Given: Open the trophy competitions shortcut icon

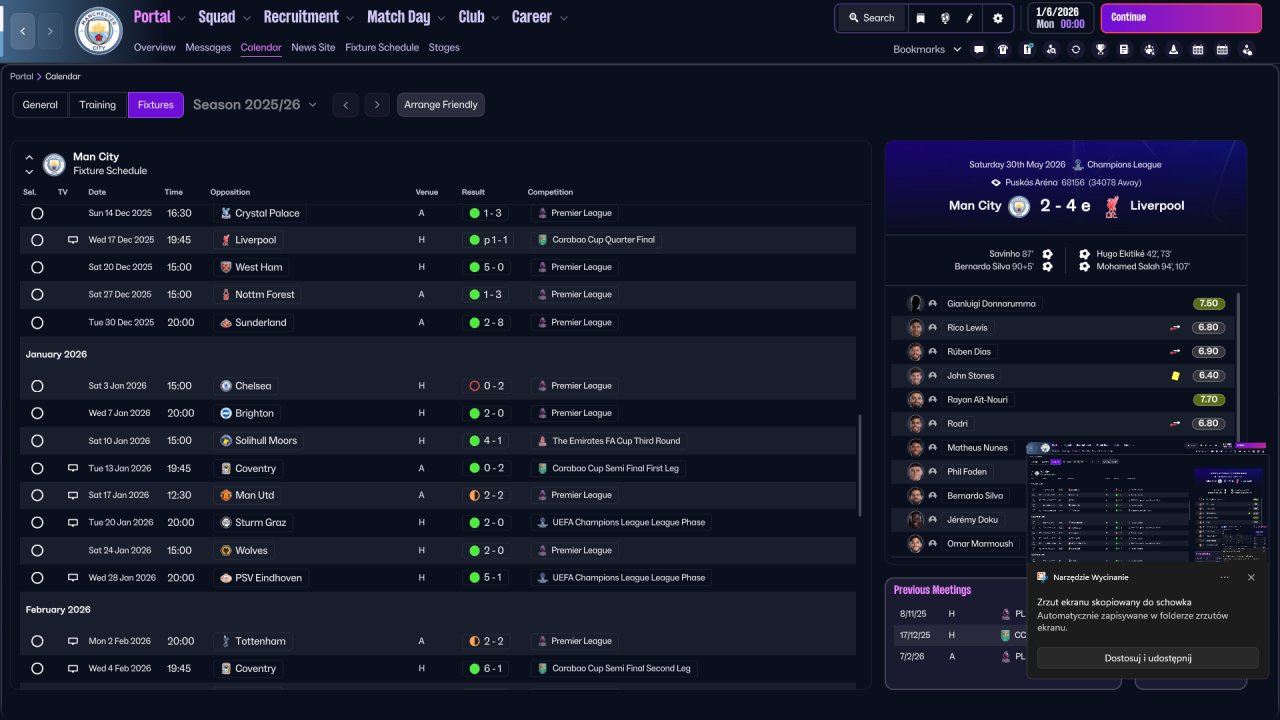Looking at the screenshot, I should 1100,49.
